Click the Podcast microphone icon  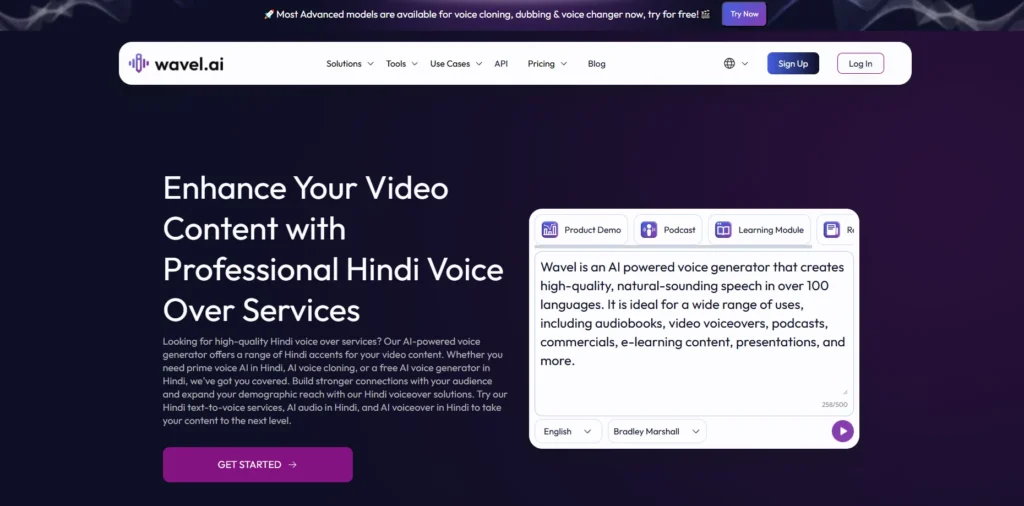(x=649, y=229)
